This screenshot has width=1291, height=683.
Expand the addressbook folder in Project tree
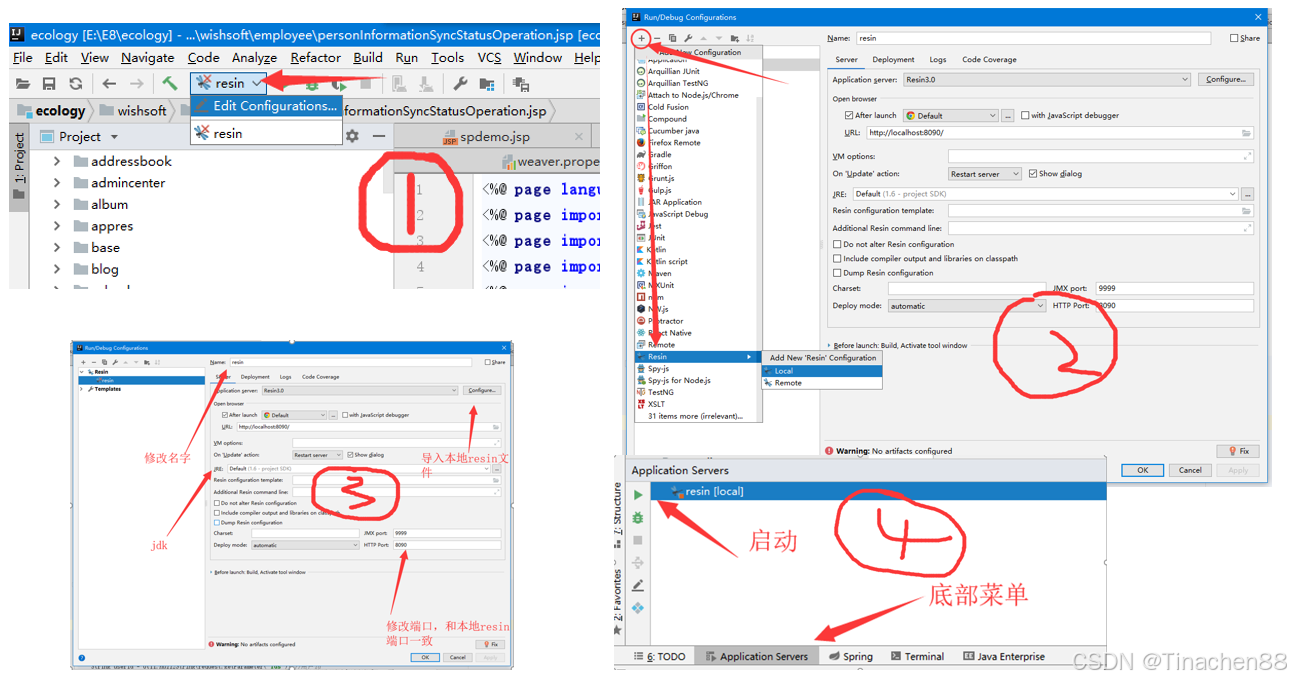pyautogui.click(x=57, y=161)
